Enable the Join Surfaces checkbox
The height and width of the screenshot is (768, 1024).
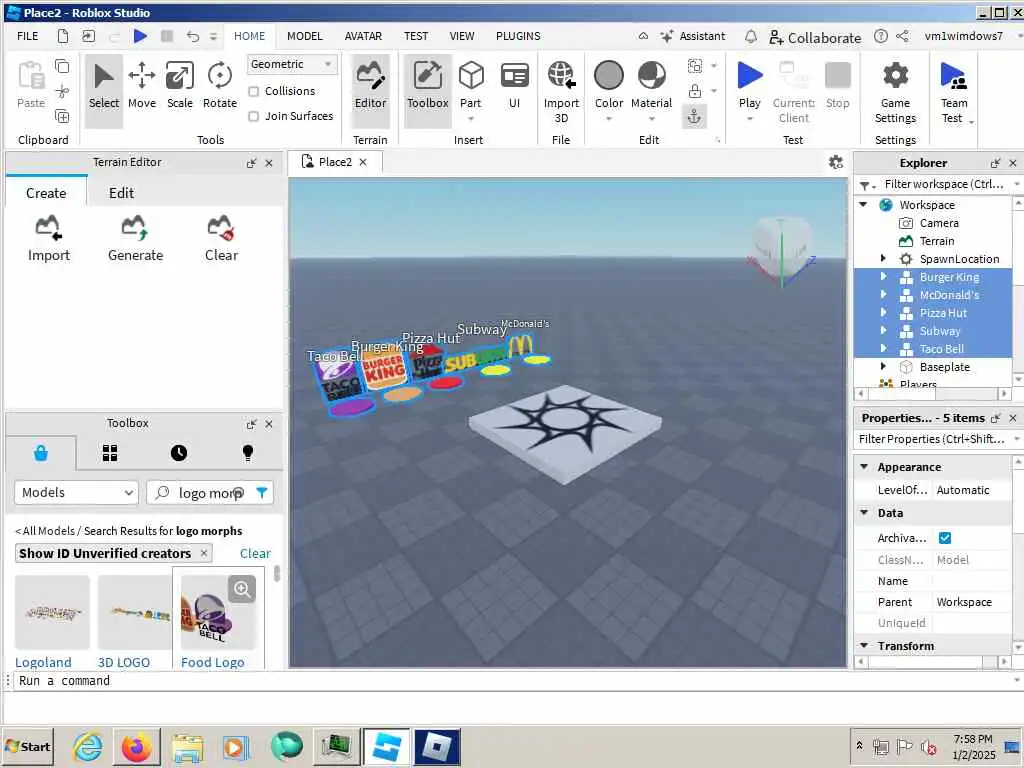[x=254, y=116]
